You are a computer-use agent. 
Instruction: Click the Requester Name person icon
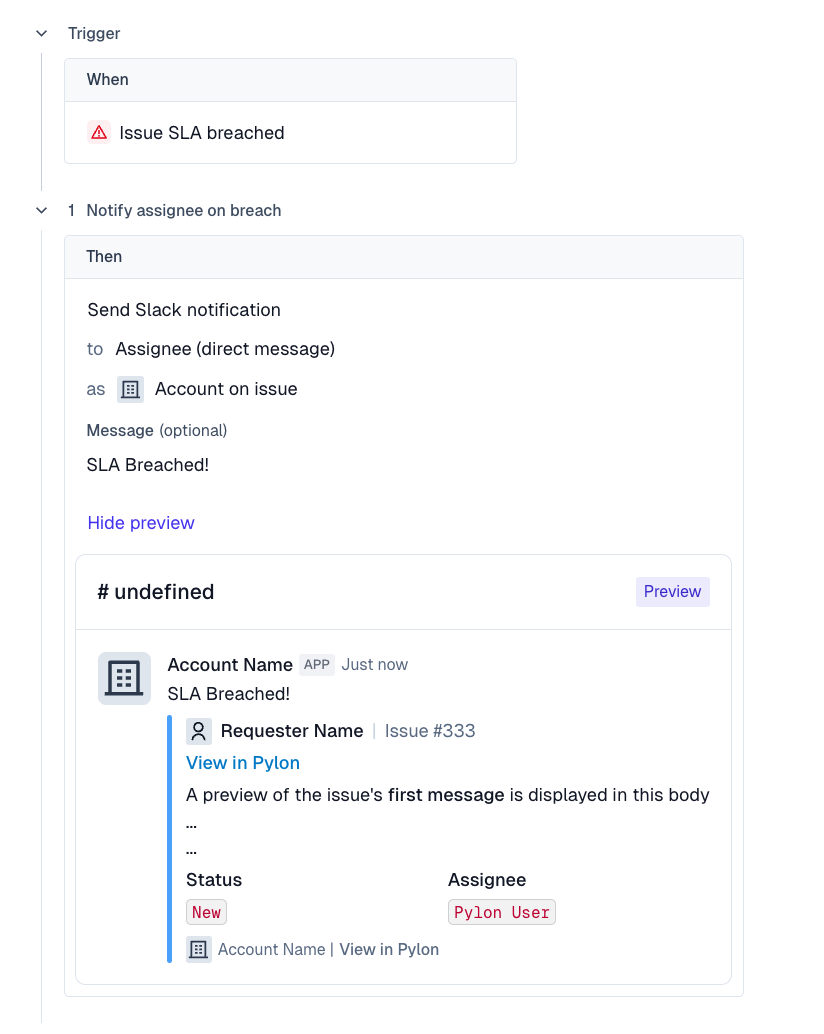coord(199,731)
